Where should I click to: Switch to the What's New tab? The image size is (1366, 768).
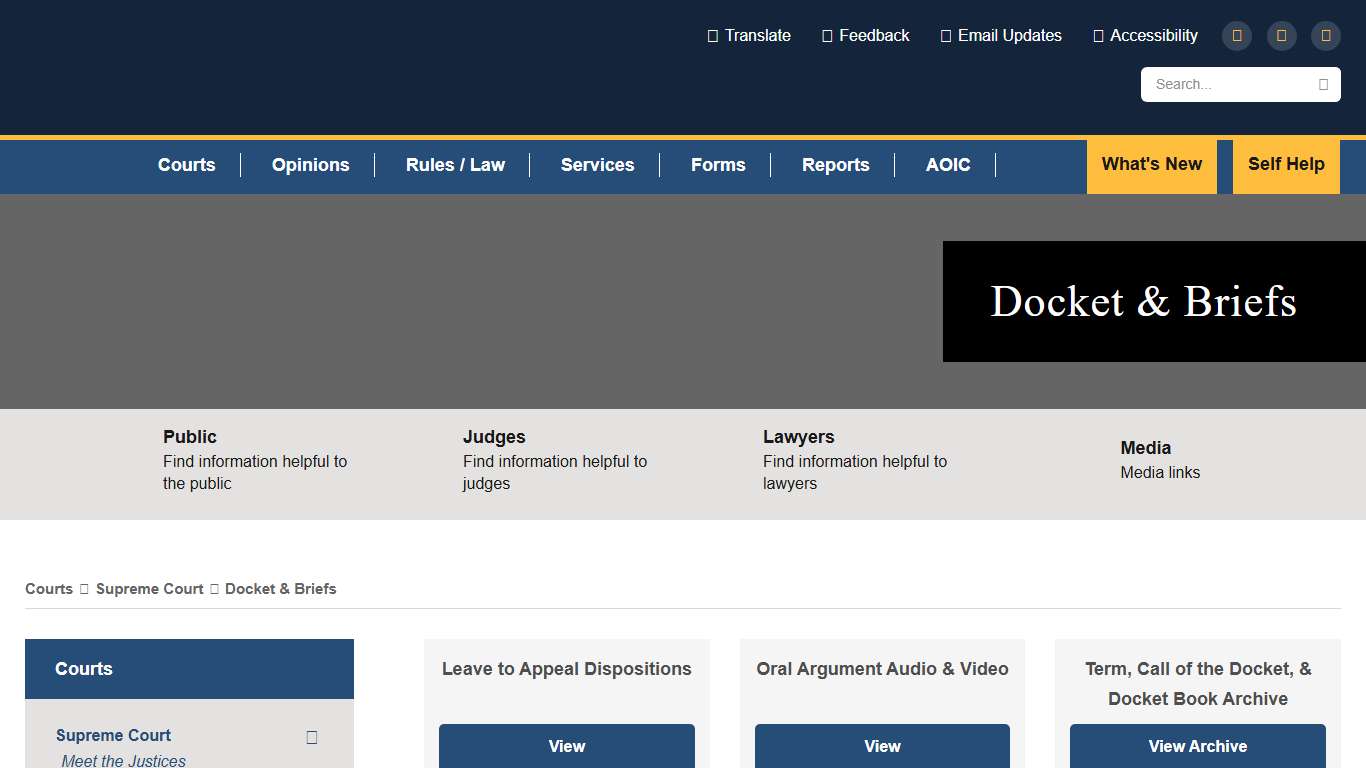click(x=1151, y=166)
